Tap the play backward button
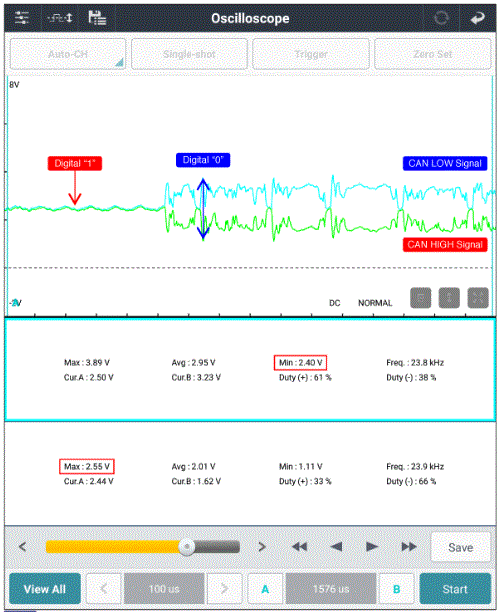This screenshot has width=499, height=612. tap(336, 547)
